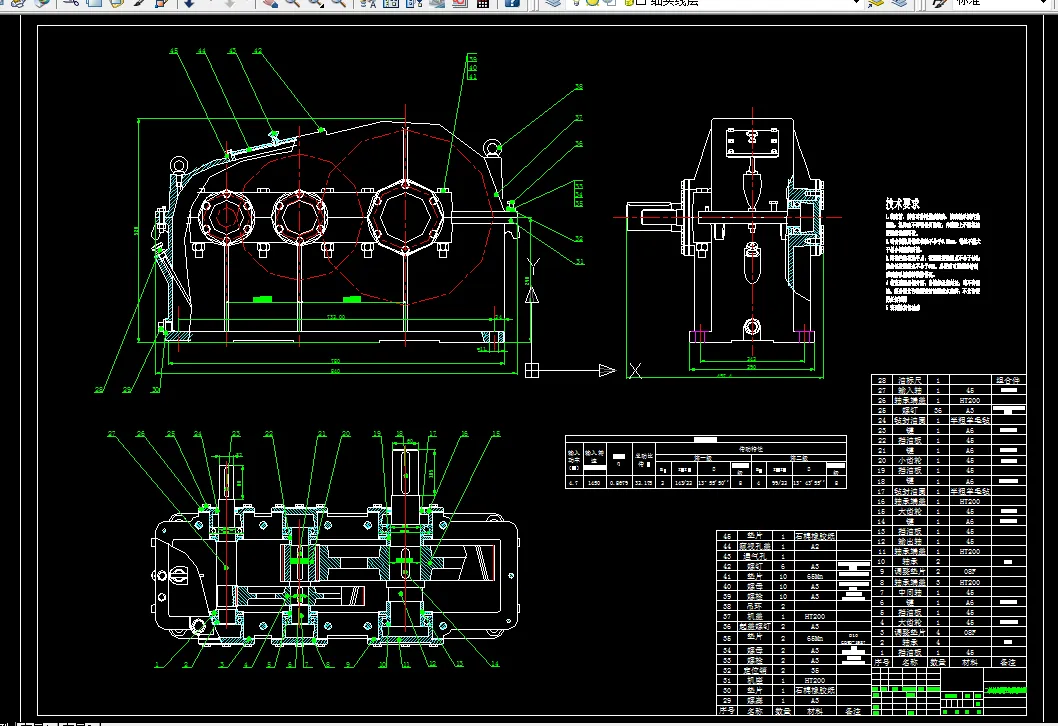Open the Properties palette icon

367,3
